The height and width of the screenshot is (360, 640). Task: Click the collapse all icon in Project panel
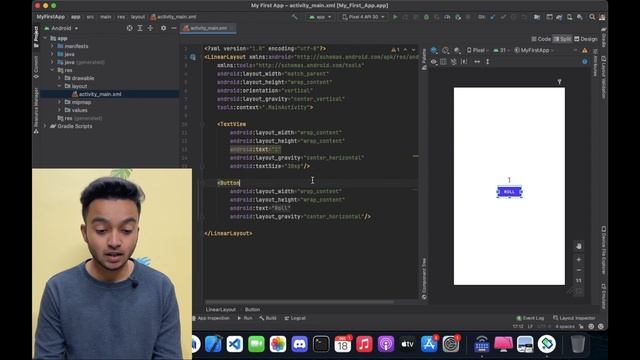[x=150, y=28]
